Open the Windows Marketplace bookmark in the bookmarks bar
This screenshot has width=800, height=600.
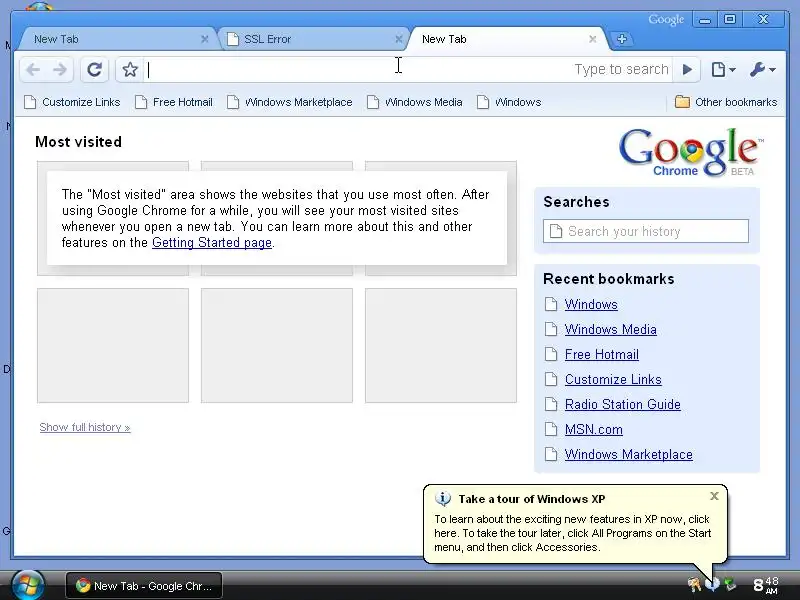pos(290,102)
